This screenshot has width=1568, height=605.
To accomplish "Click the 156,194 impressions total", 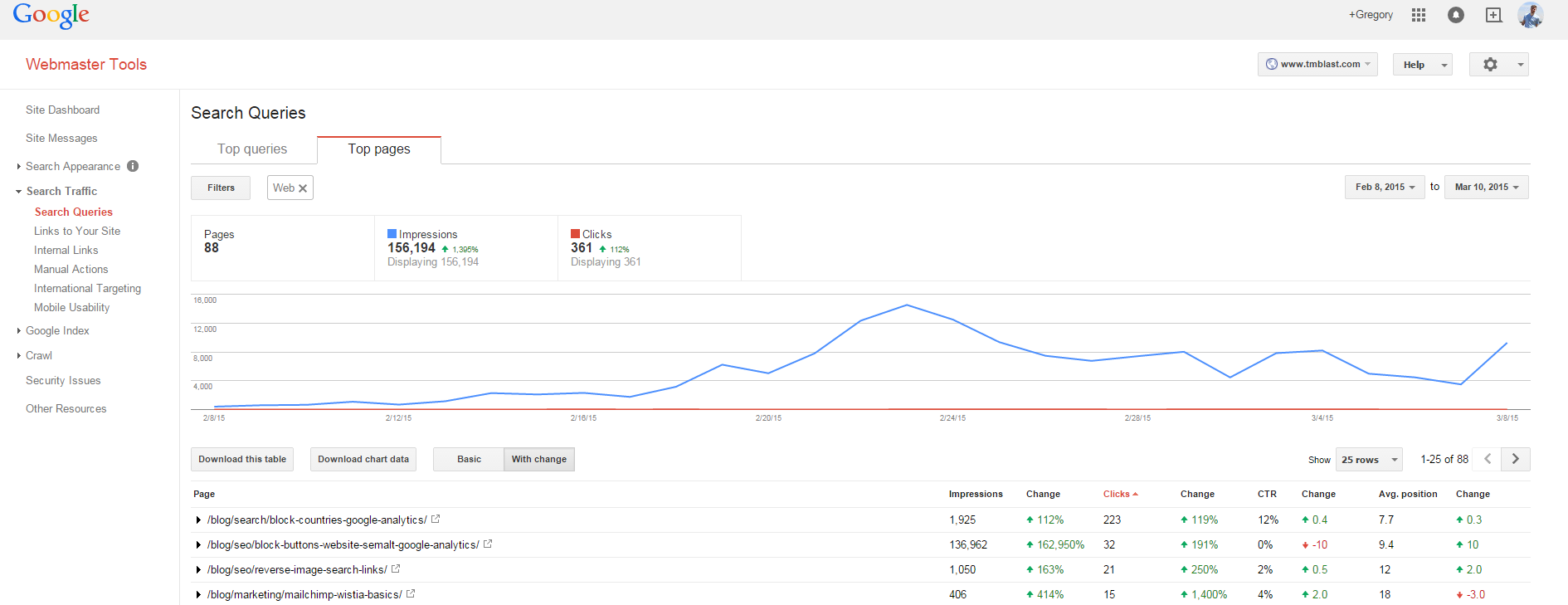I will (411, 247).
